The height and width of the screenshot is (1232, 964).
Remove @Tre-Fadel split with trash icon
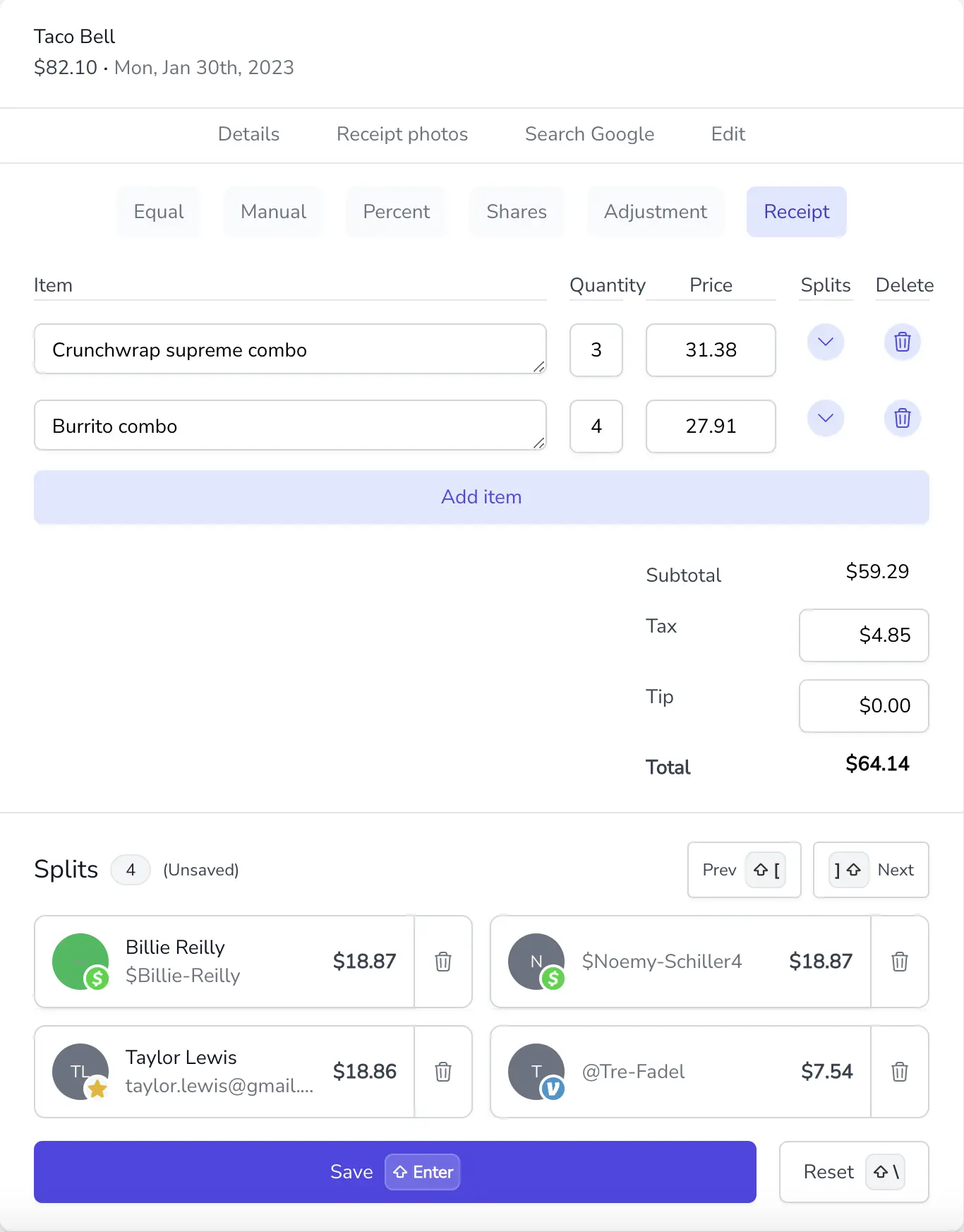(899, 1072)
